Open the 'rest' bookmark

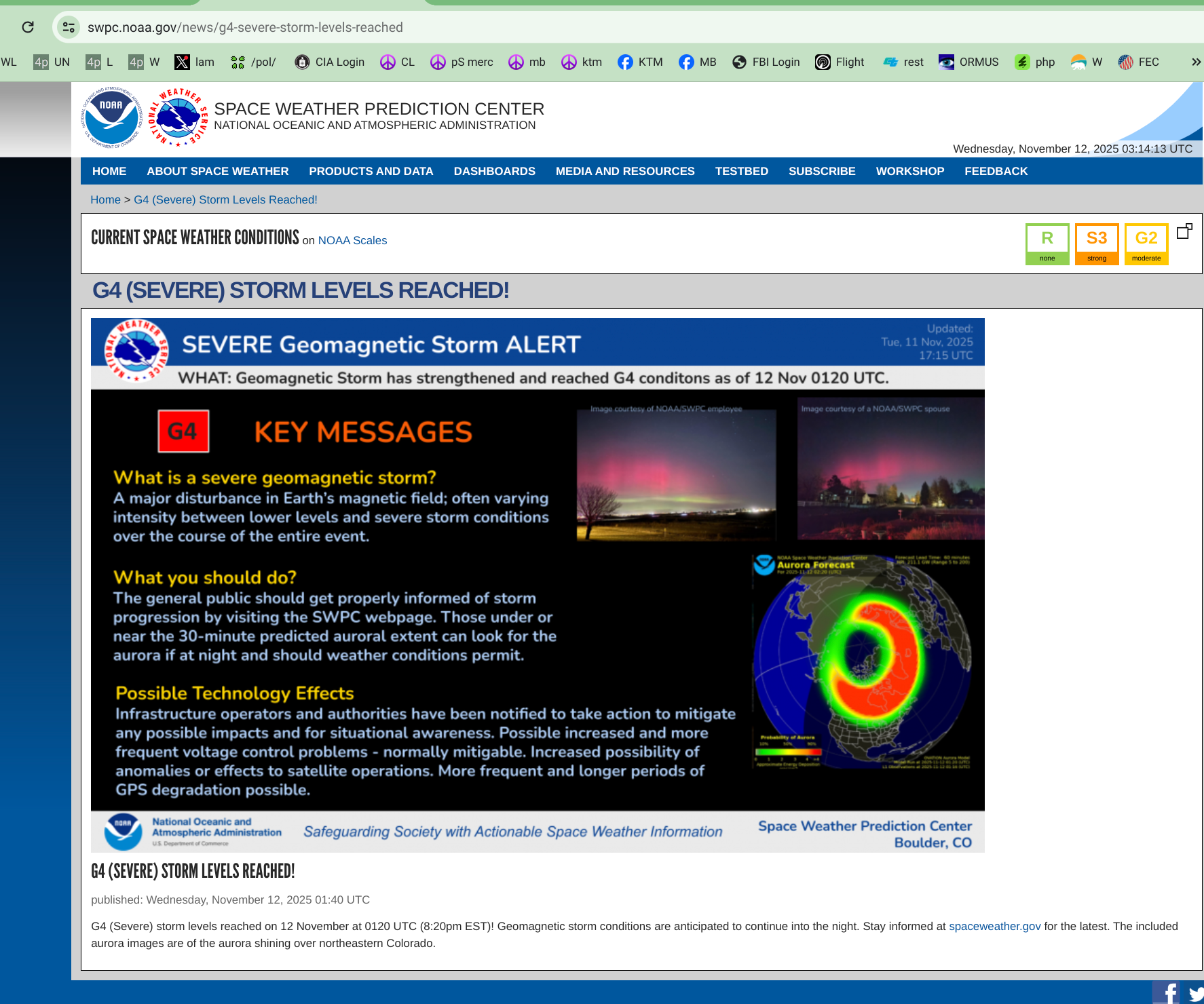[903, 62]
